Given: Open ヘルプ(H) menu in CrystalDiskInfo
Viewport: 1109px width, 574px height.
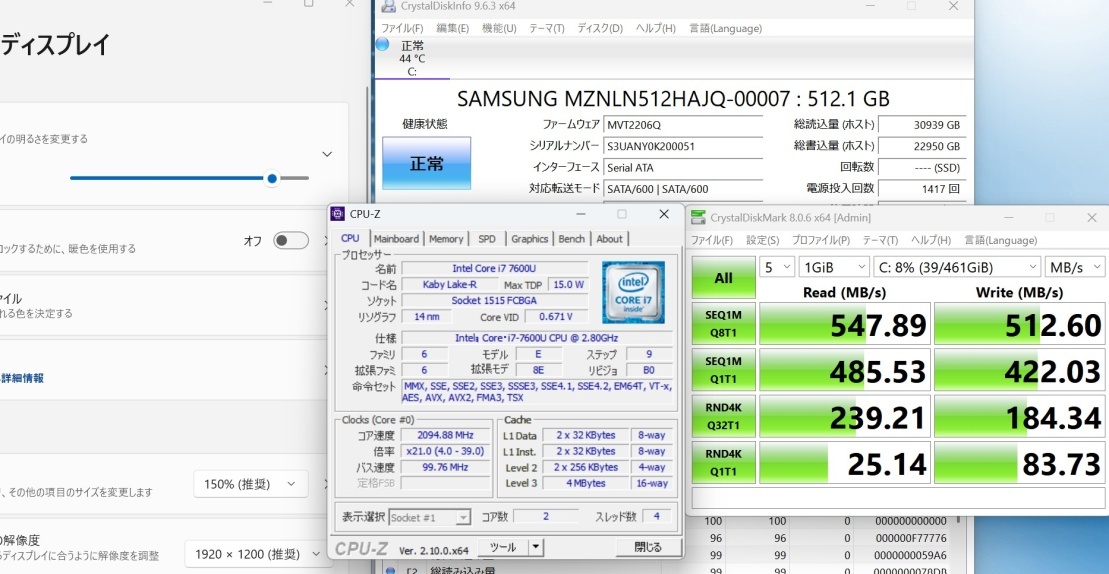Looking at the screenshot, I should [655, 28].
